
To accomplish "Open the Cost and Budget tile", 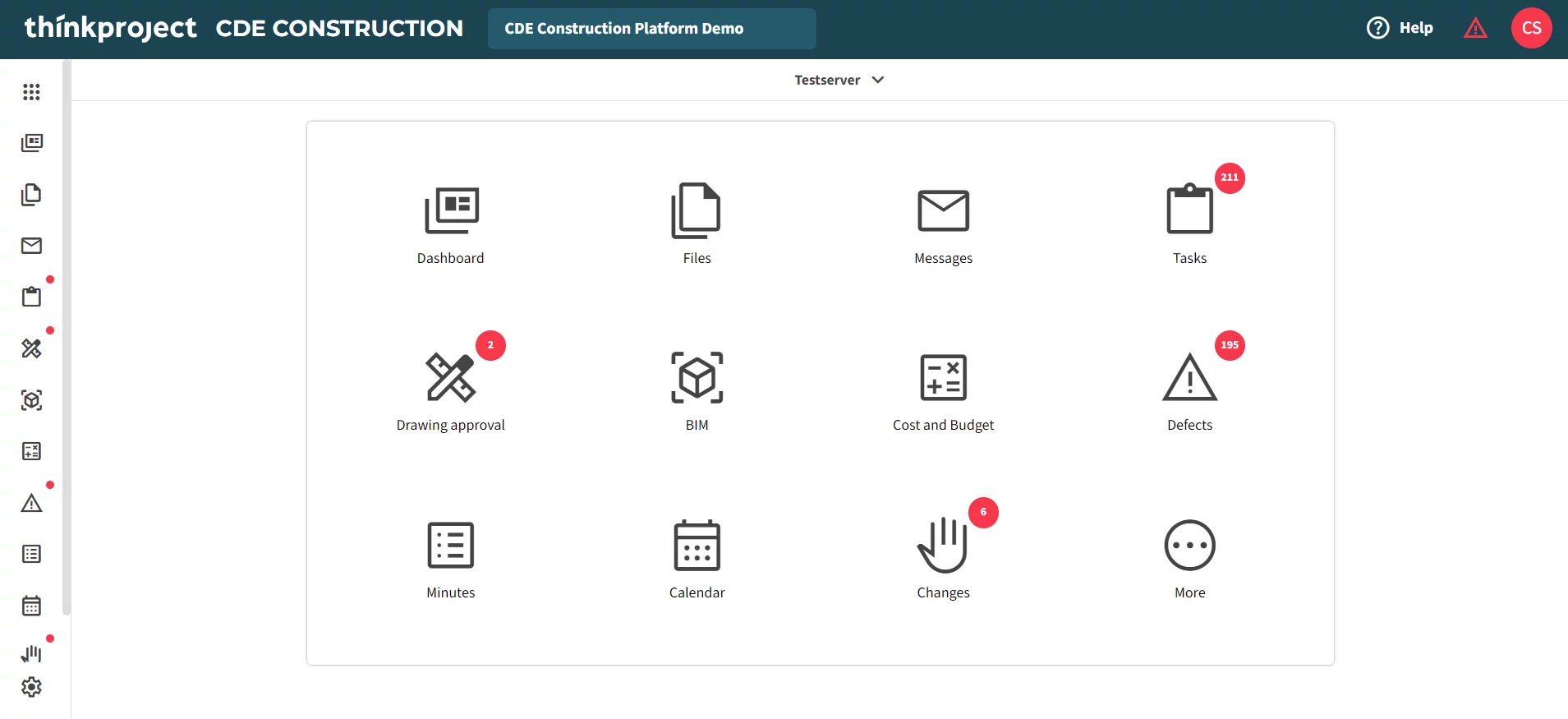I will [x=943, y=390].
